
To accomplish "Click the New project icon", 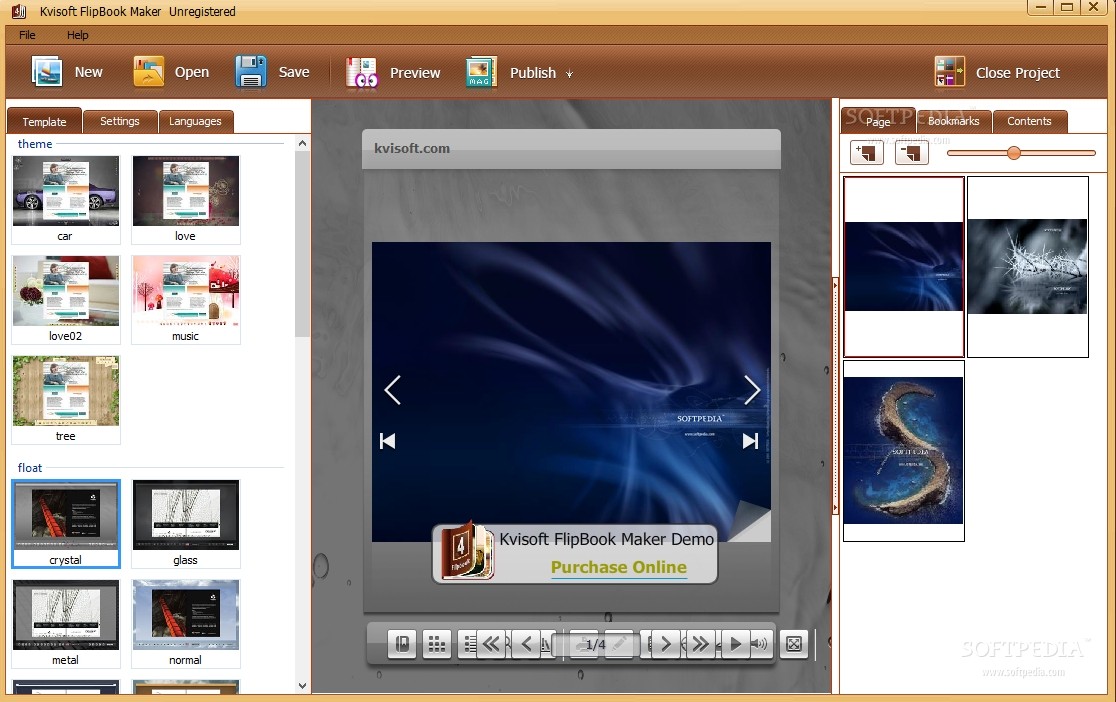I will [47, 72].
